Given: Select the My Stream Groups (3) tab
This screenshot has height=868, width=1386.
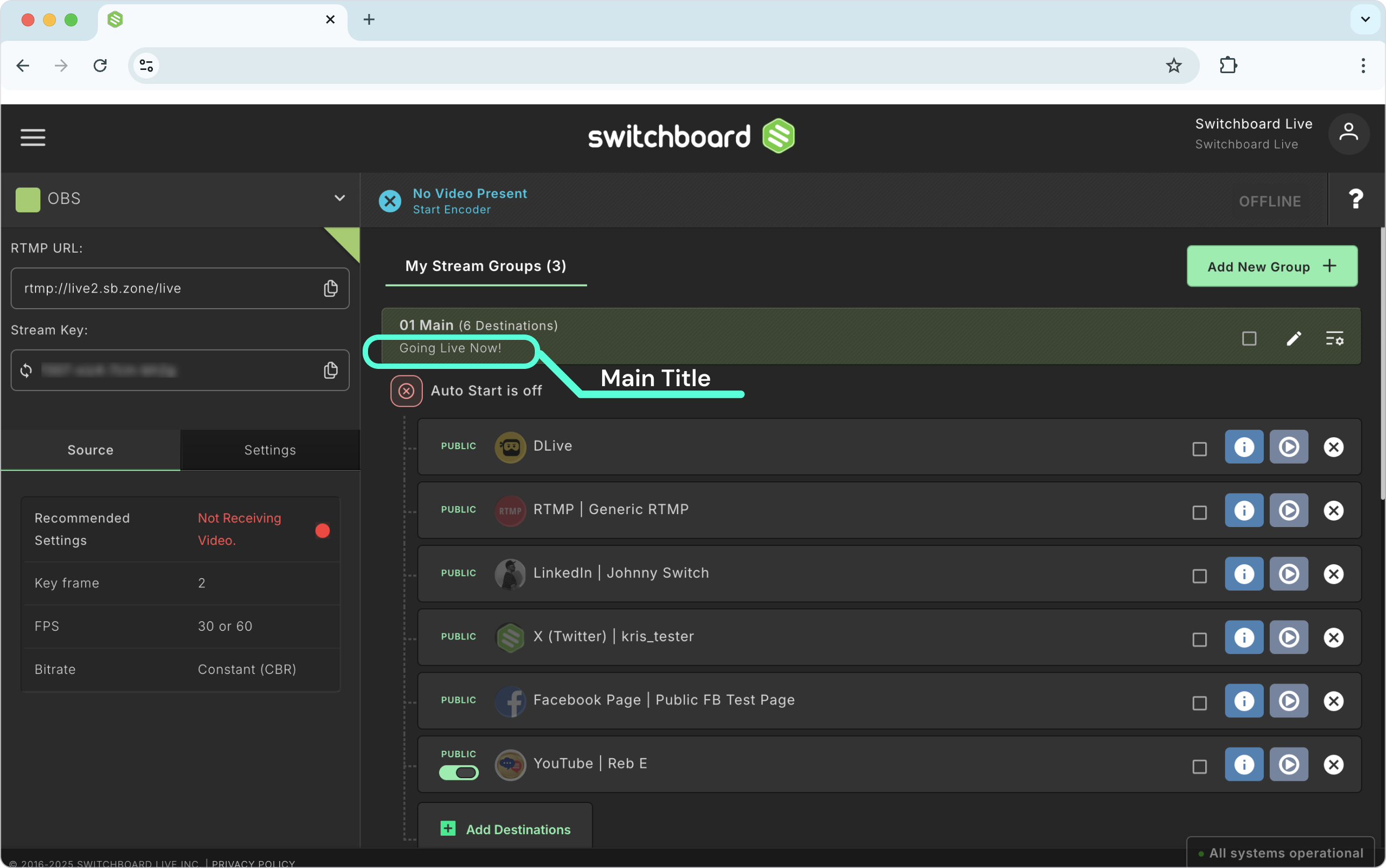Looking at the screenshot, I should click(486, 266).
